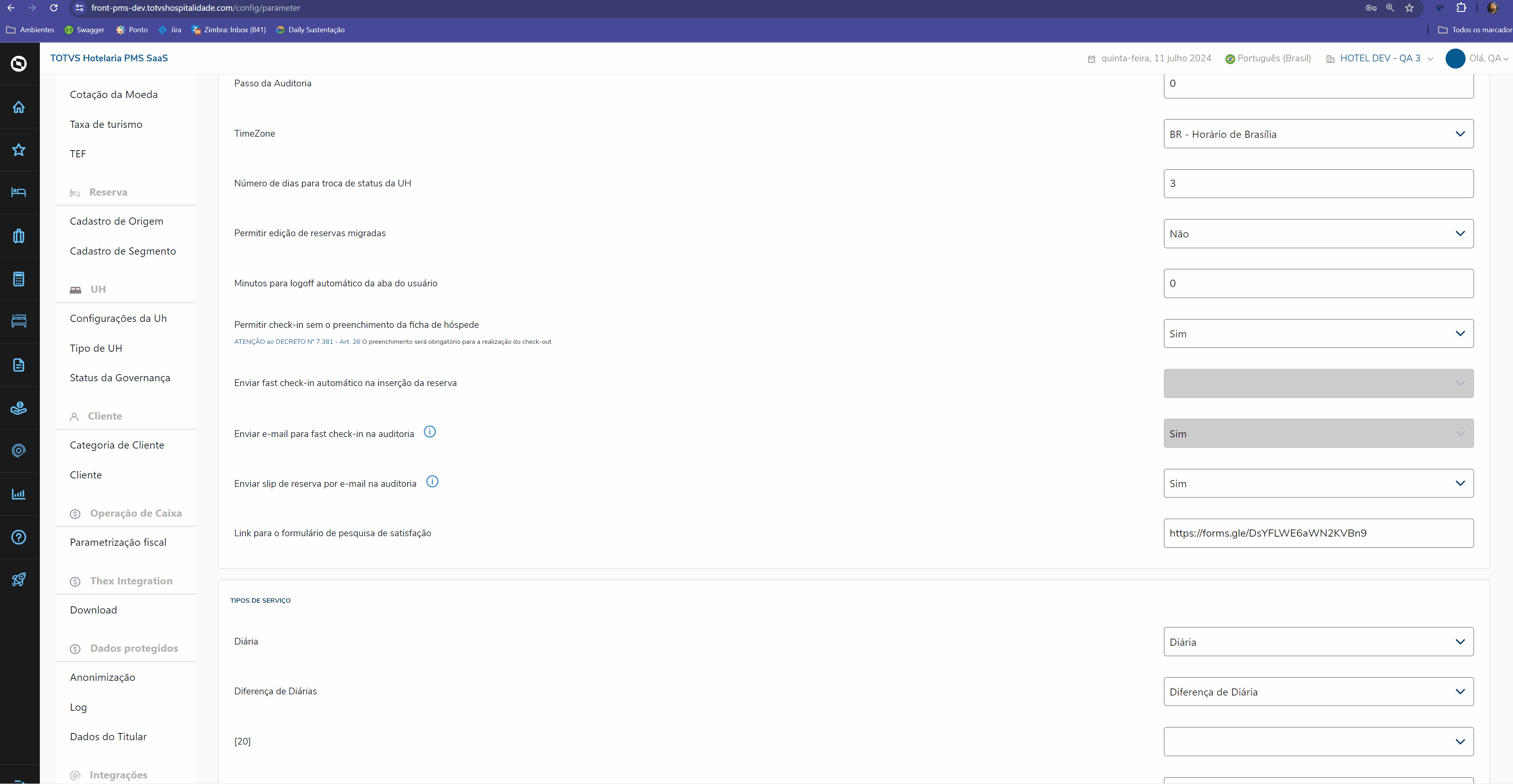Screen dimensions: 1513x784
Task: Click the satisfaction survey link input field
Action: point(1317,533)
